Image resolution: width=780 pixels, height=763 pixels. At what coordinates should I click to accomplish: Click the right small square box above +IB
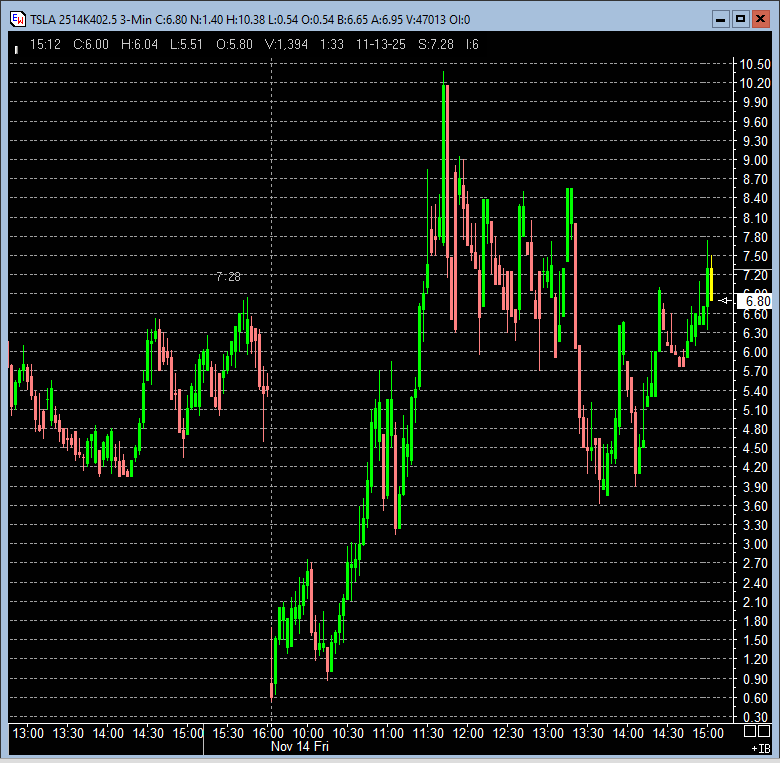[x=765, y=733]
